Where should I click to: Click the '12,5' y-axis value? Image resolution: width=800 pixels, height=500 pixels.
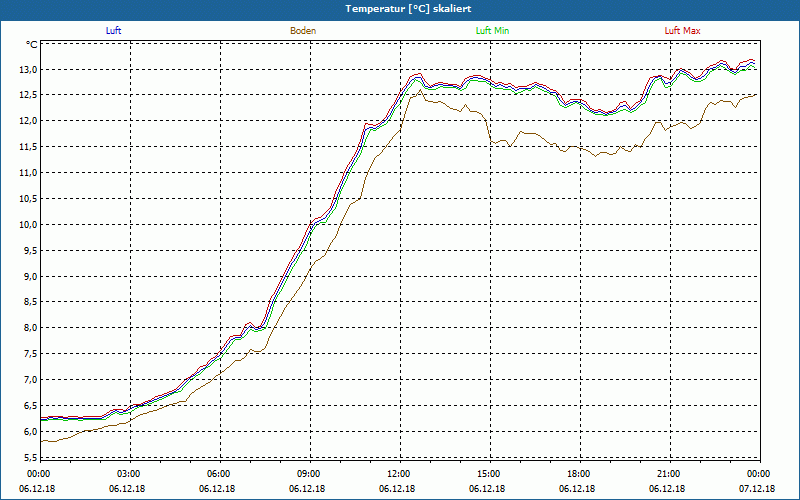pyautogui.click(x=28, y=95)
